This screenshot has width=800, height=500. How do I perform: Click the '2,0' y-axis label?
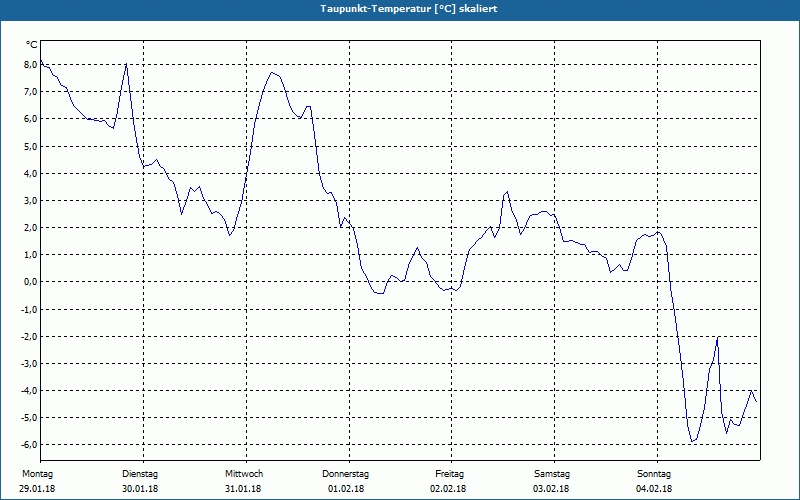(x=29, y=228)
